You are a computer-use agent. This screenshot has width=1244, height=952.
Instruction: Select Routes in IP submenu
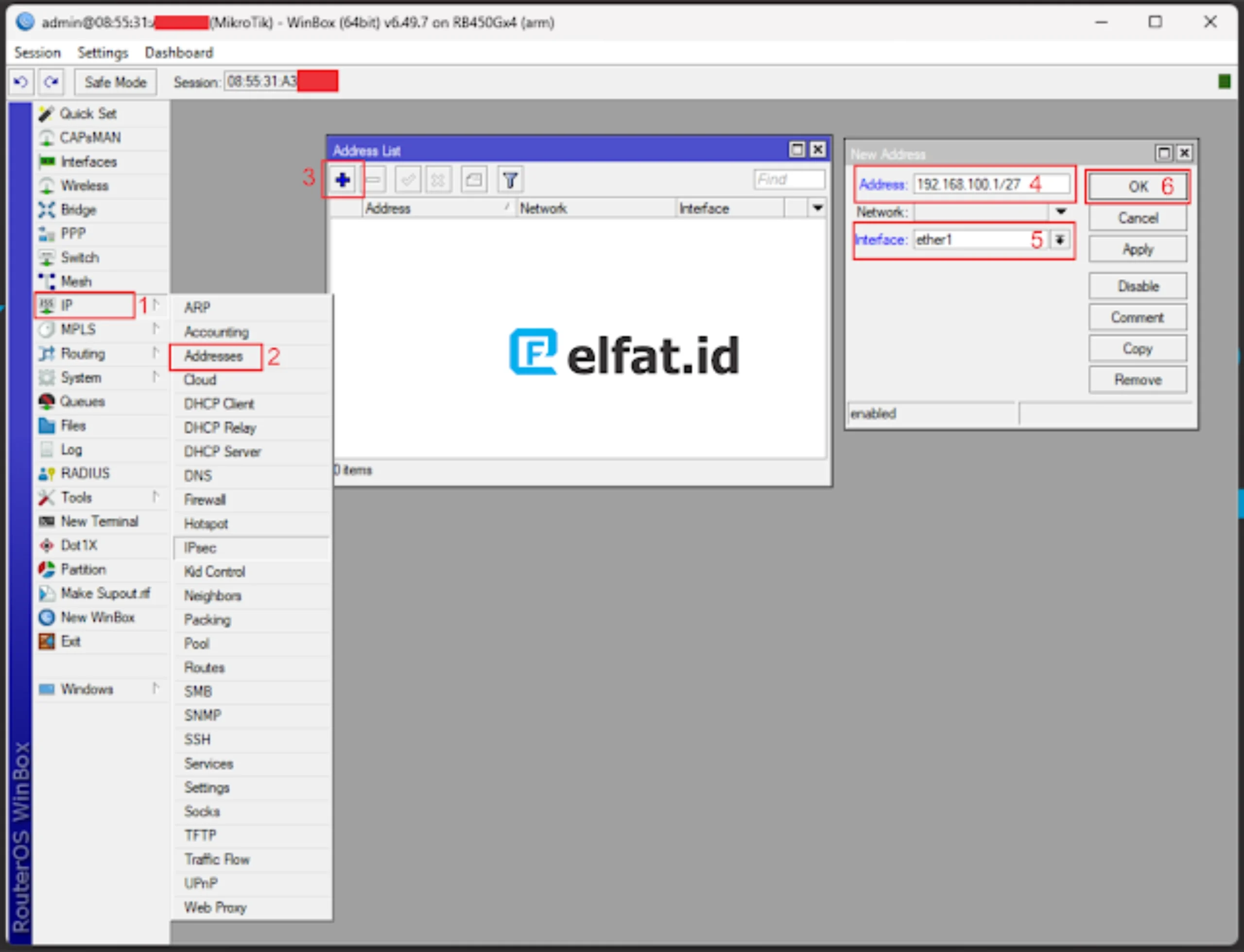(x=251, y=667)
